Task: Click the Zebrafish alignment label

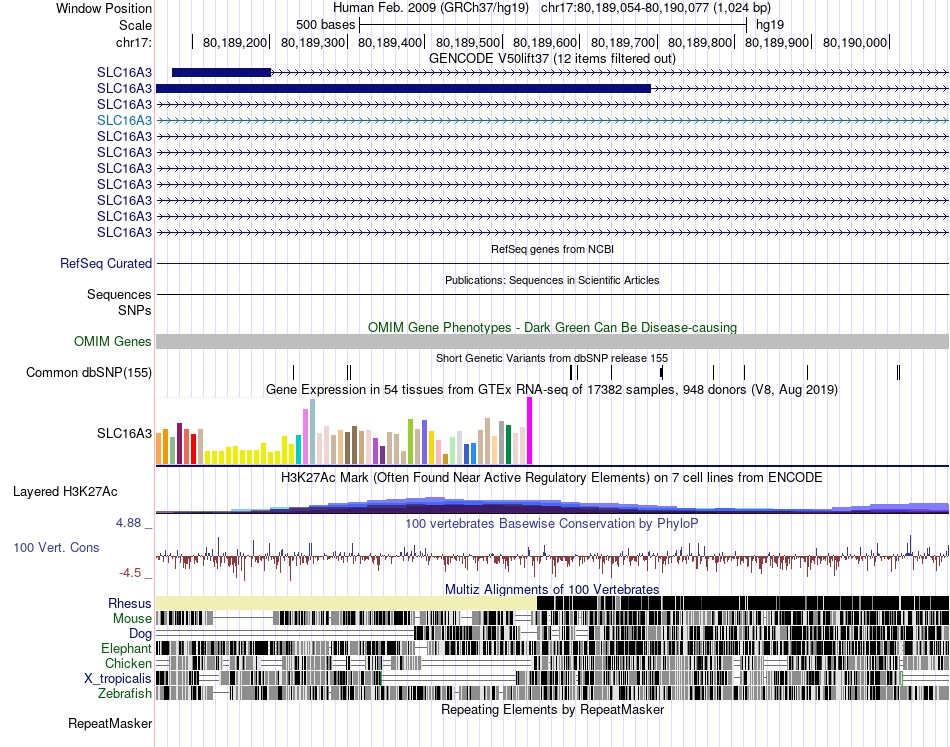Action: (x=125, y=694)
